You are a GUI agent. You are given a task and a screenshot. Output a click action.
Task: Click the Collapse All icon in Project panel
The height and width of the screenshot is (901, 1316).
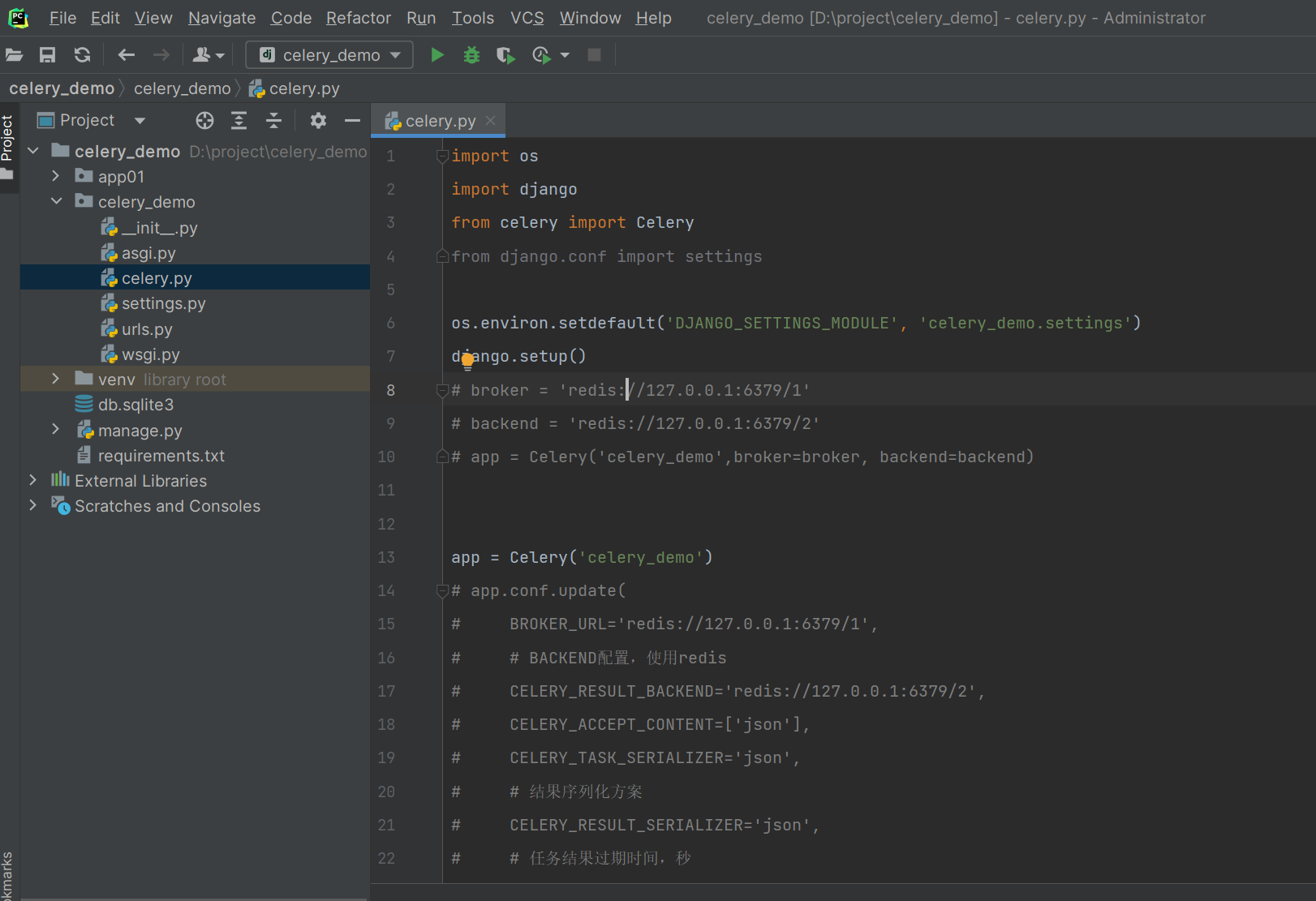click(273, 121)
